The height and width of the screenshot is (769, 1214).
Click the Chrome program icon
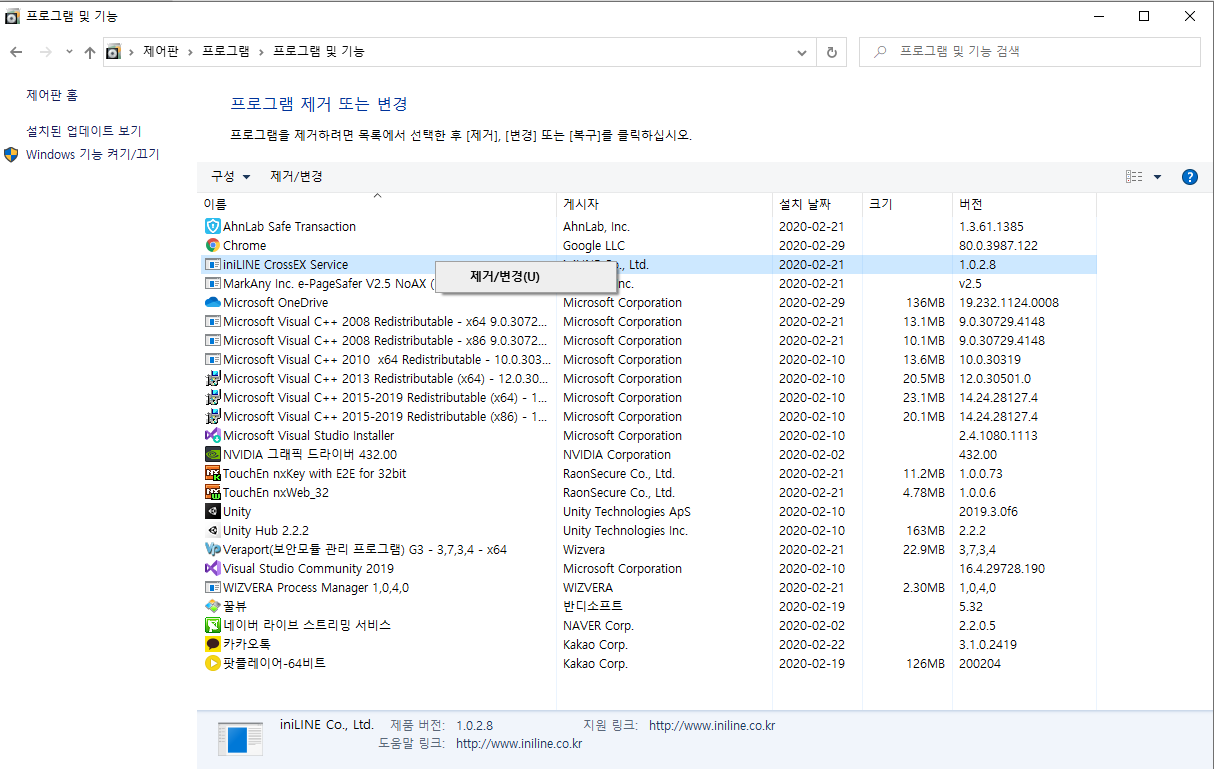(212, 246)
